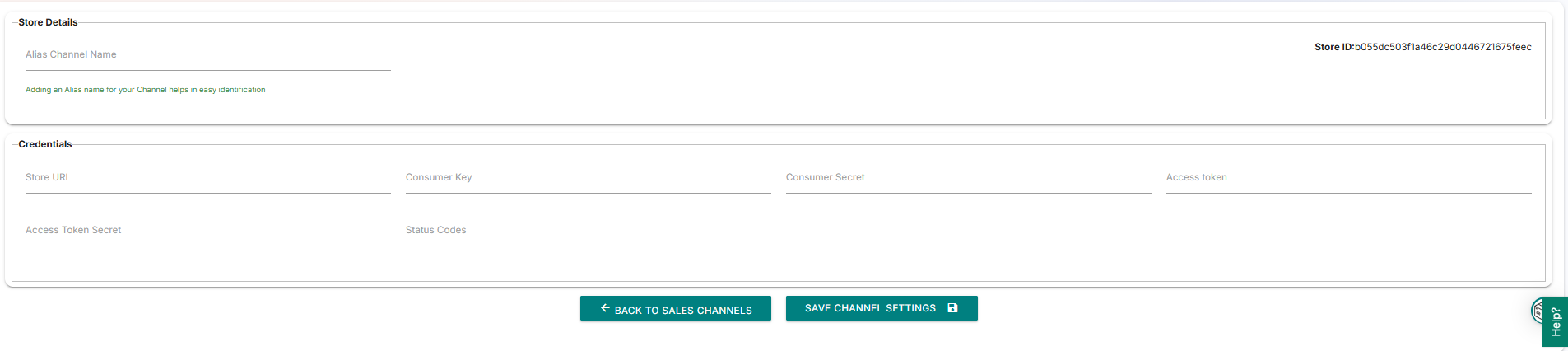
Task: Click the package box icon
Action: pos(1536,311)
